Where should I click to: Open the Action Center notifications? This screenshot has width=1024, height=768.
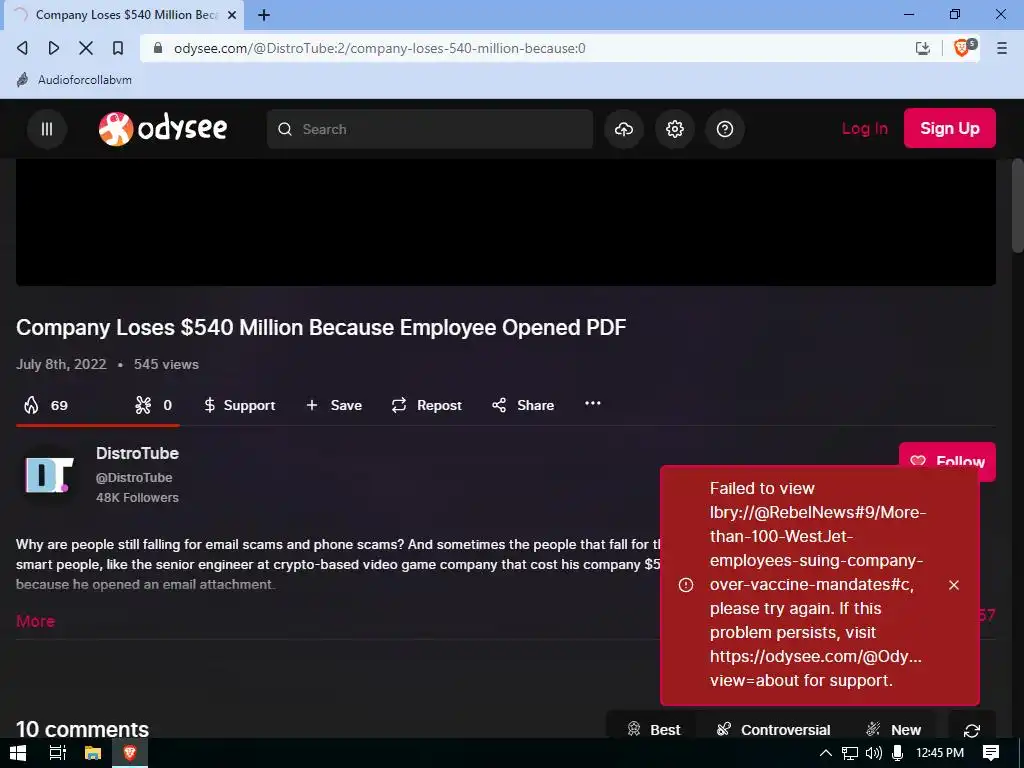pos(991,753)
